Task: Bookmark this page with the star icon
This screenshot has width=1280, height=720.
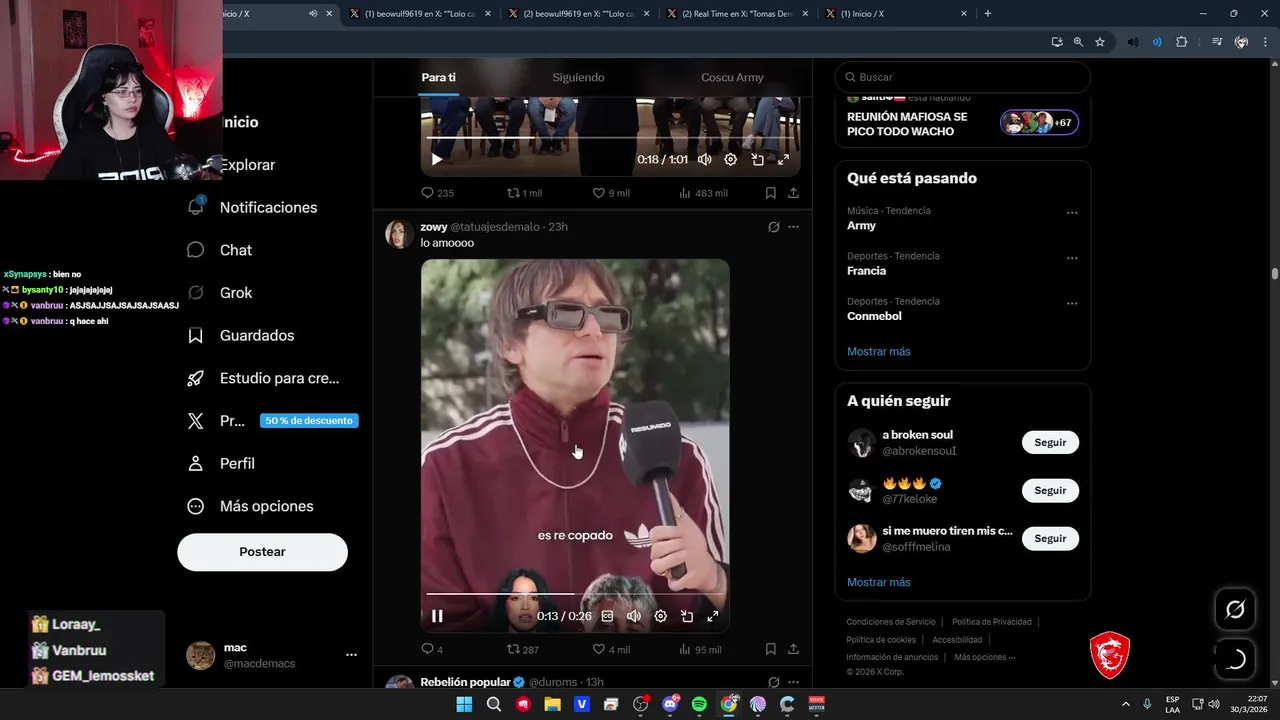Action: coord(1100,42)
